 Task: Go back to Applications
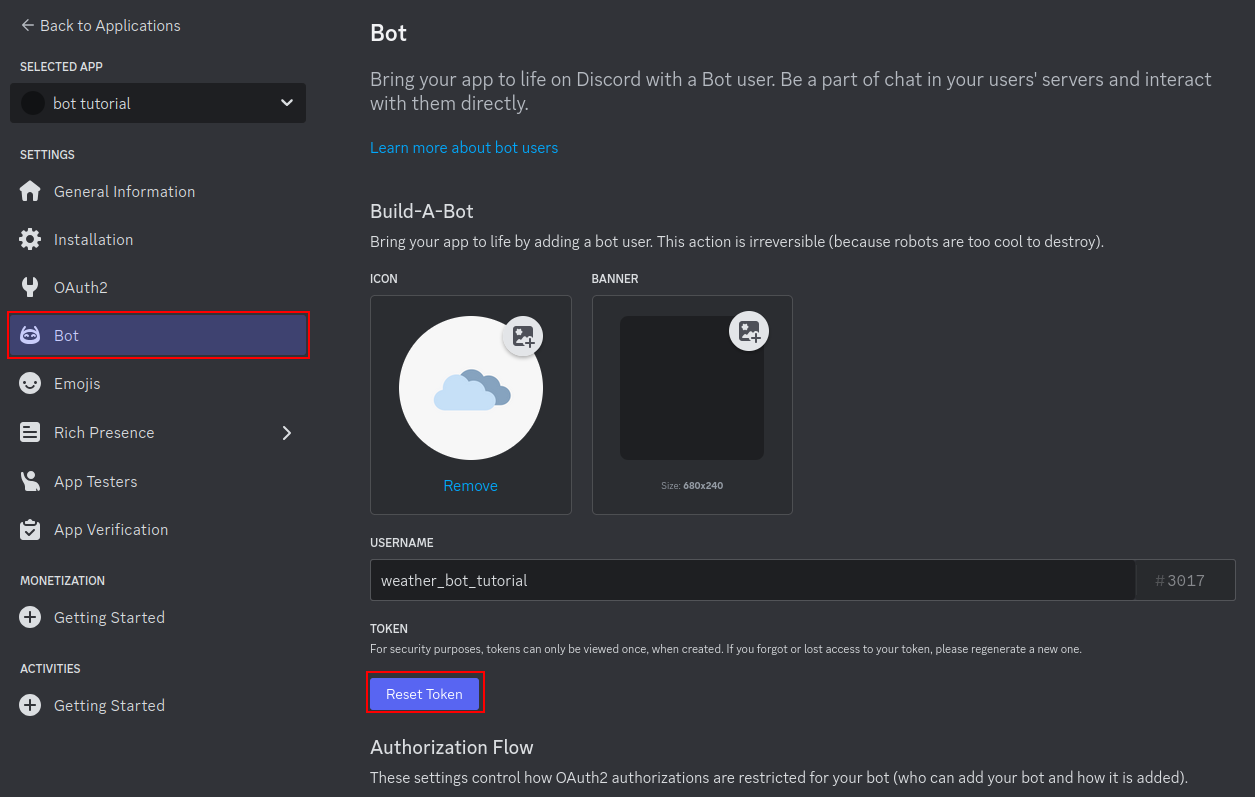pos(100,25)
